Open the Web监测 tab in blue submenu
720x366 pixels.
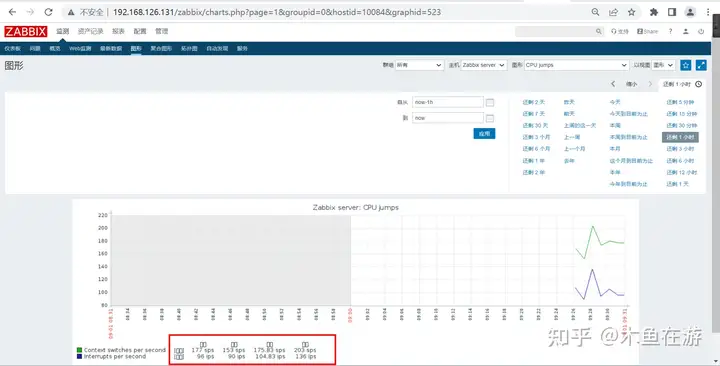point(80,48)
